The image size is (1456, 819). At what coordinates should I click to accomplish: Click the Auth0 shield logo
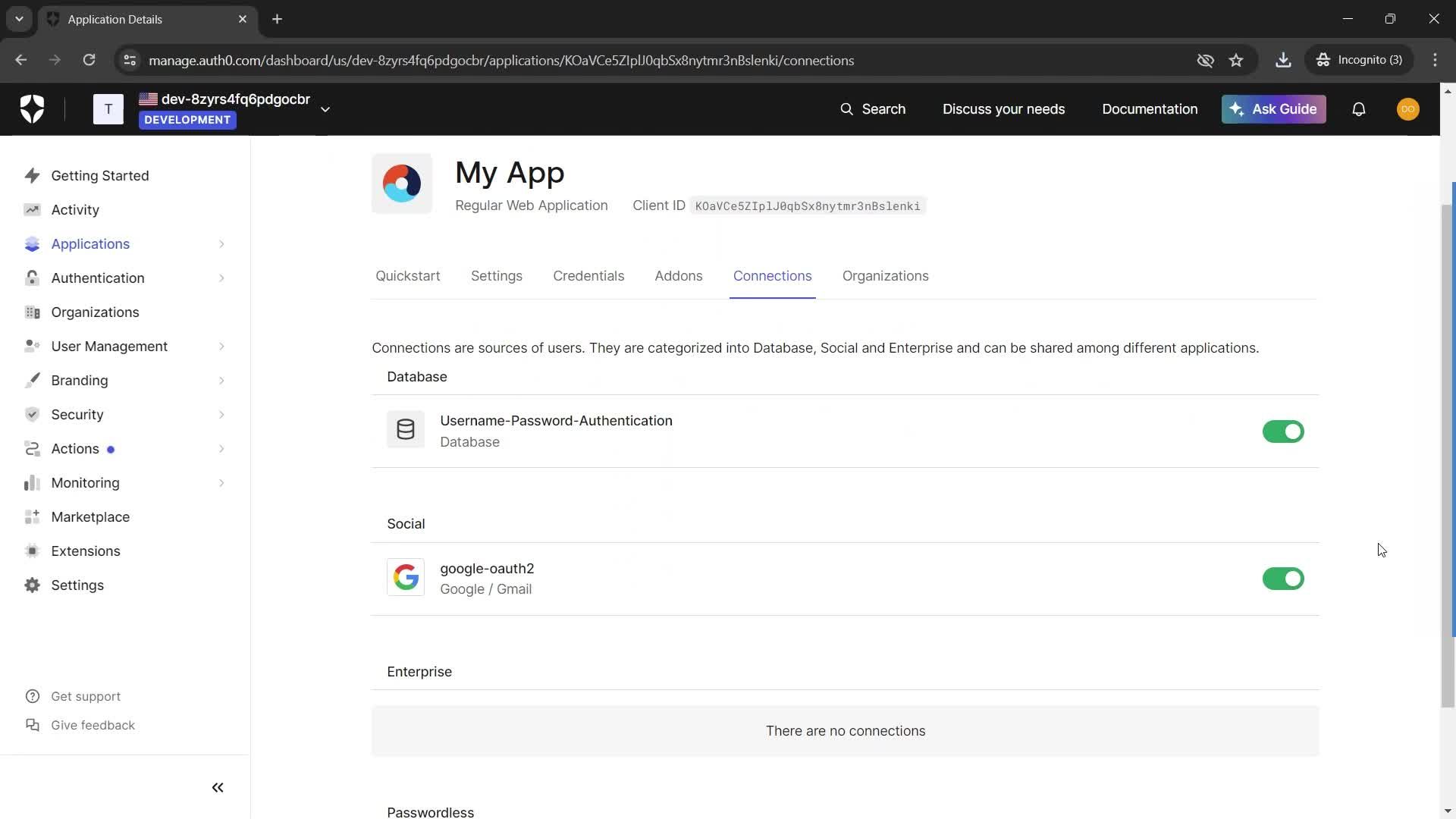click(32, 109)
